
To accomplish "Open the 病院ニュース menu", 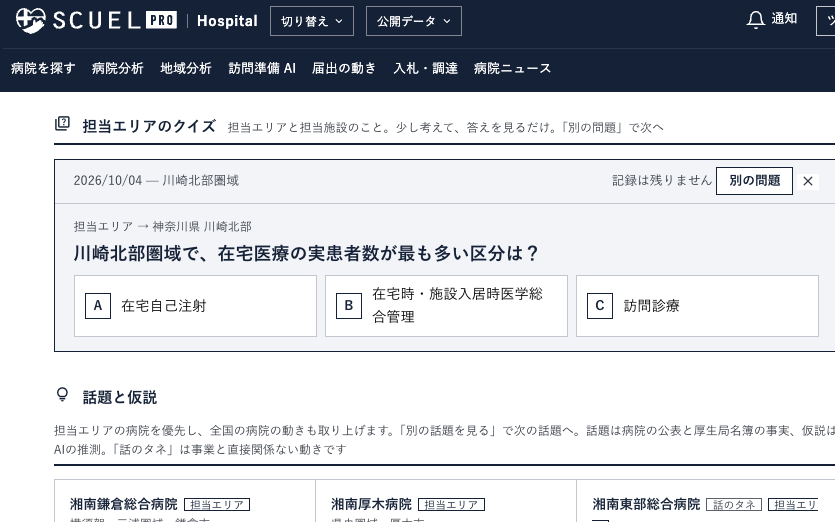I will 512,68.
